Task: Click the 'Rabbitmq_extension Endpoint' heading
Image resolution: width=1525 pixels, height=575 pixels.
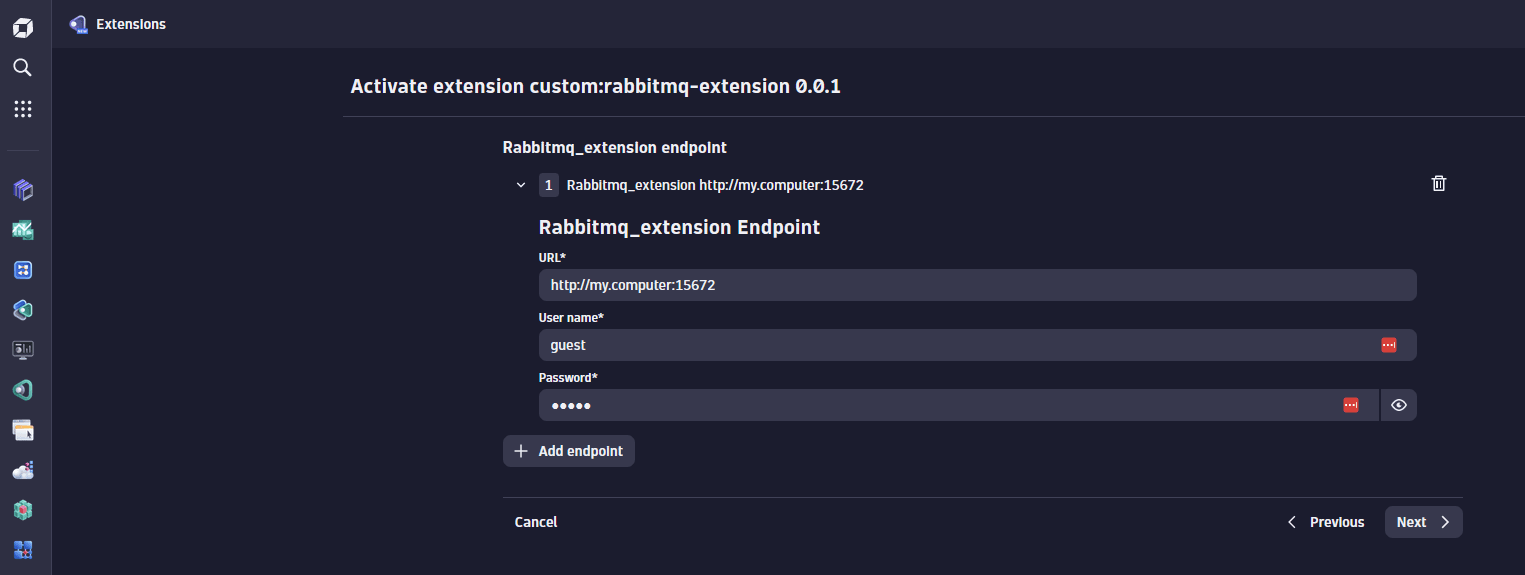Action: [x=679, y=227]
